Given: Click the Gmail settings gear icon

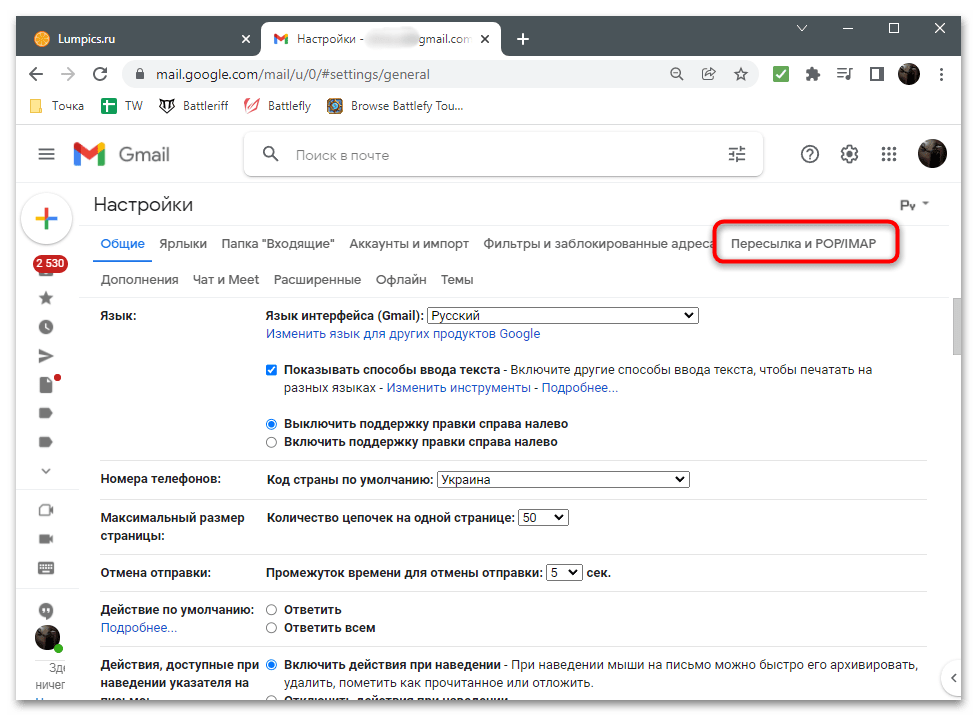Looking at the screenshot, I should point(849,154).
